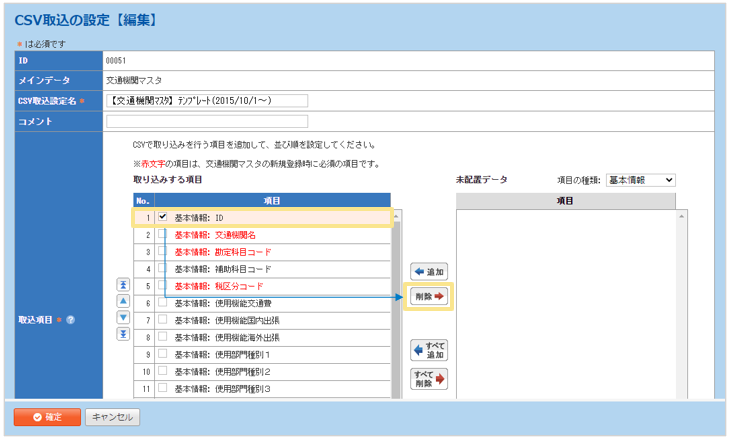Viewport: 731px width, 442px height.
Task: Click the move-down arrow icon
Action: tap(123, 317)
